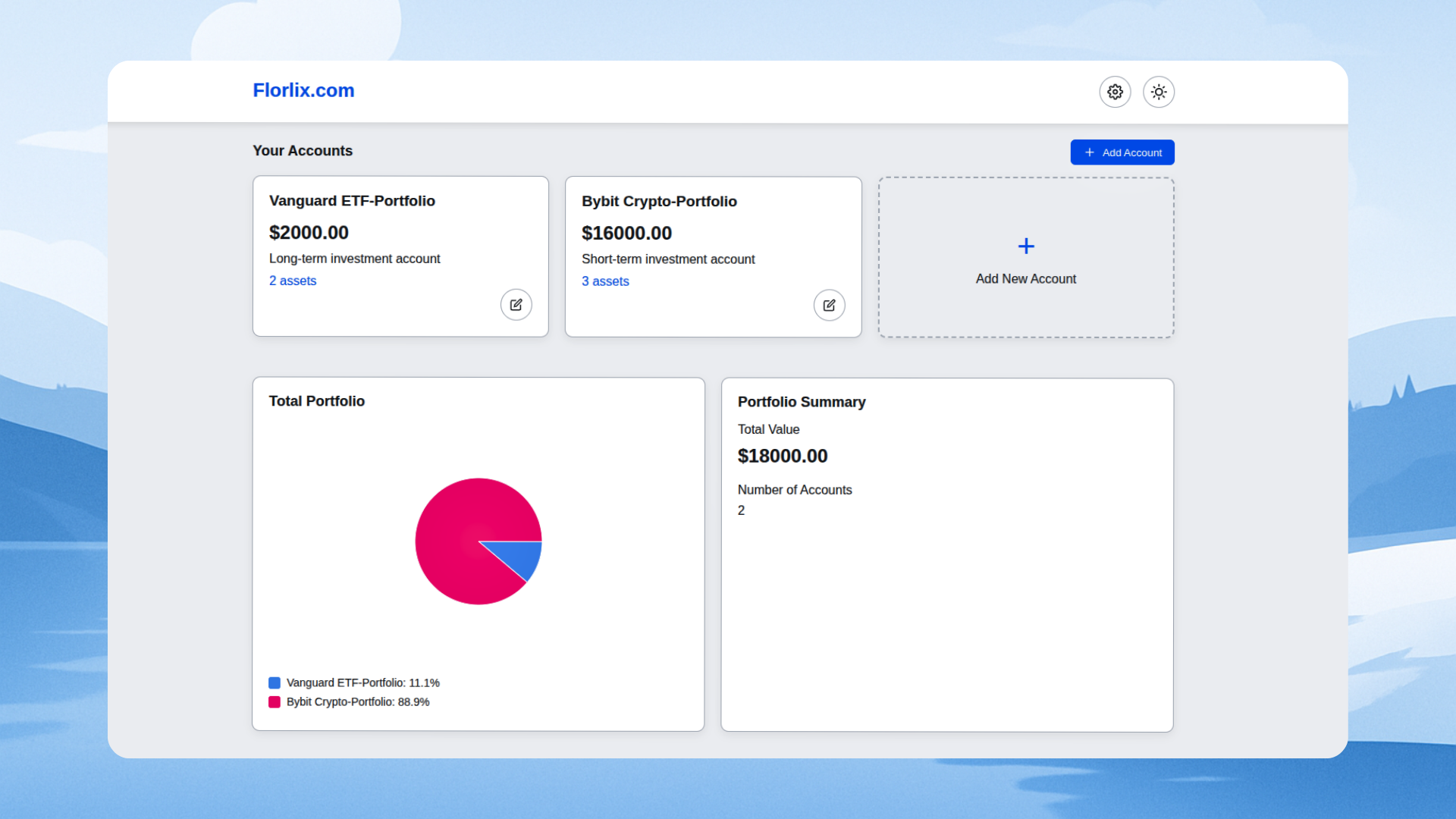Click the pink Bybit legend color swatch
This screenshot has height=819, width=1456.
coord(275,702)
